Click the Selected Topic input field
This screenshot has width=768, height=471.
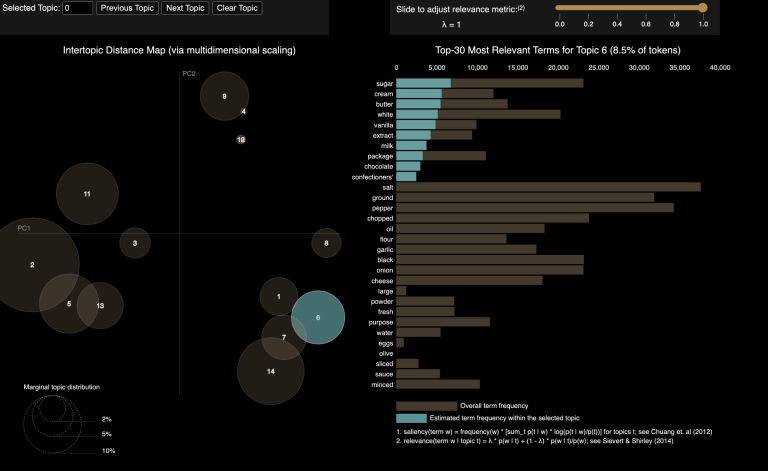tap(77, 8)
